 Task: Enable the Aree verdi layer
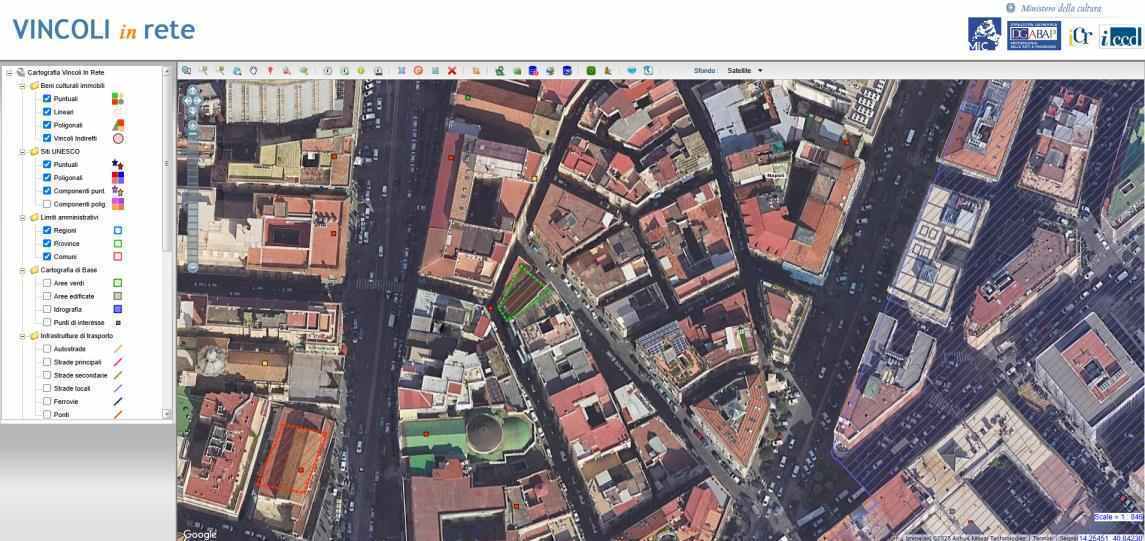(47, 283)
